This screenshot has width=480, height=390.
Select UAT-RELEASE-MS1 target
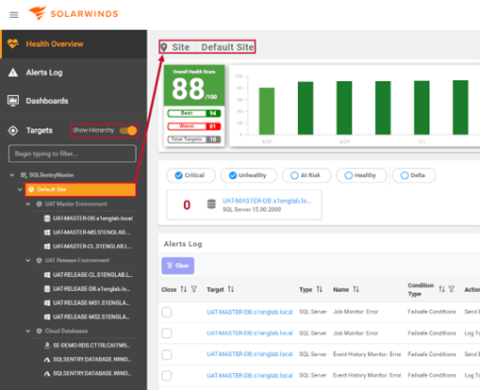click(91, 303)
